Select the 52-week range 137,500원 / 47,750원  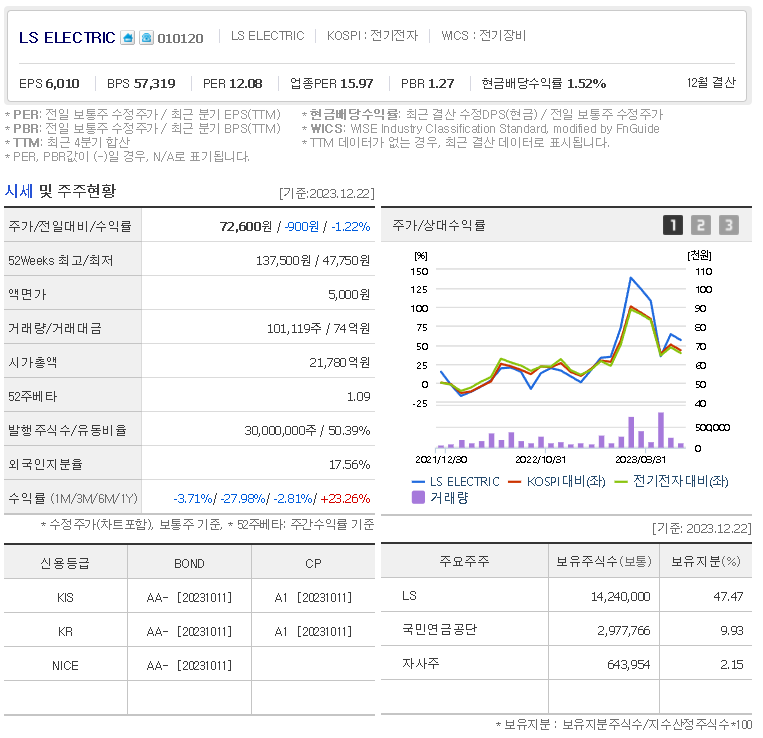pyautogui.click(x=313, y=261)
